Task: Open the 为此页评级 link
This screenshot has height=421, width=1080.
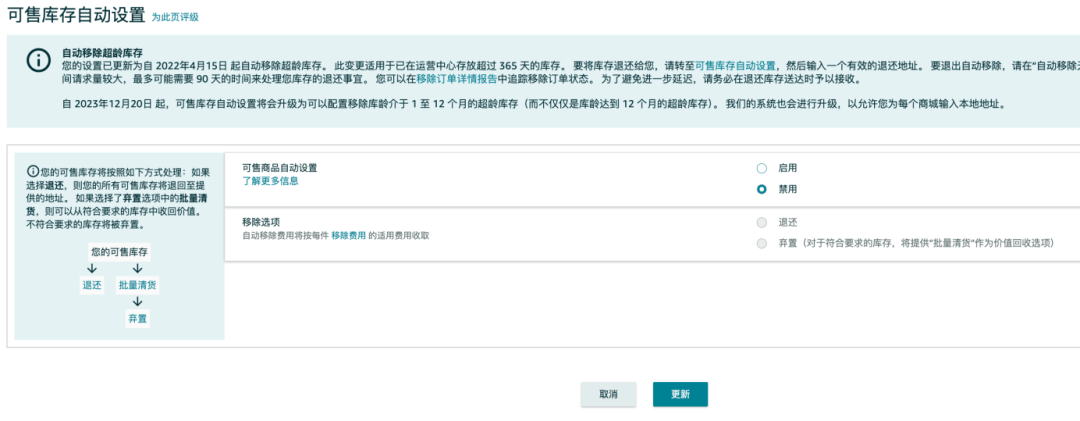Action: (x=175, y=17)
